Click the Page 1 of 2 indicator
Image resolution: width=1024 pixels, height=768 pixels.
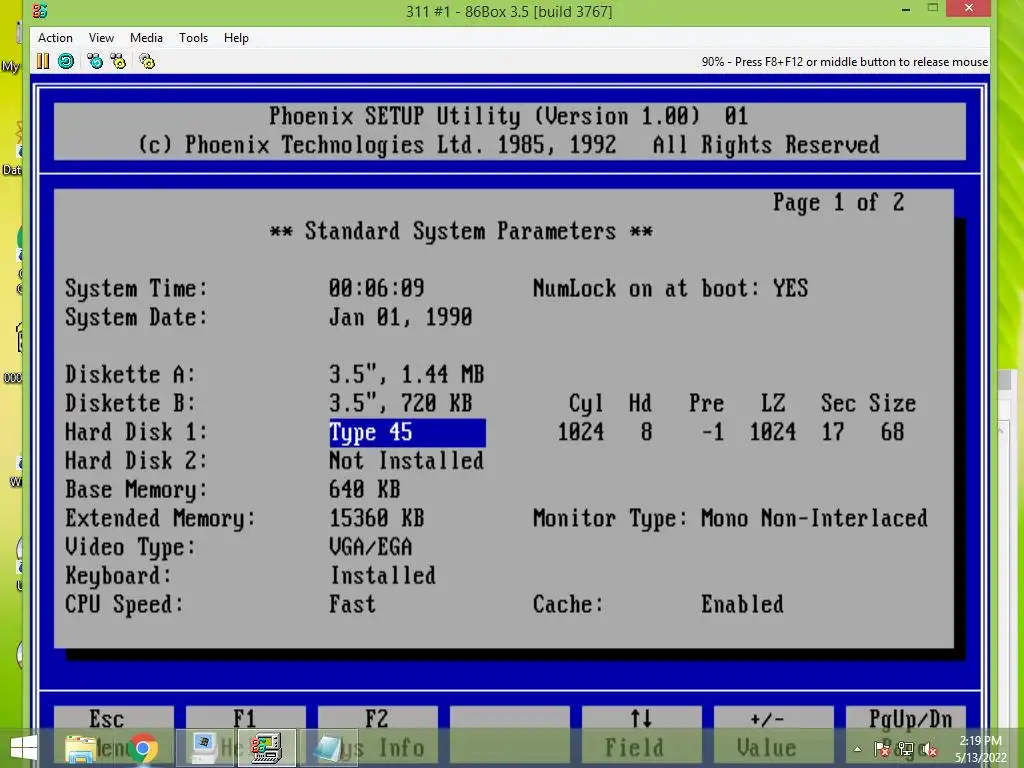[x=839, y=202]
